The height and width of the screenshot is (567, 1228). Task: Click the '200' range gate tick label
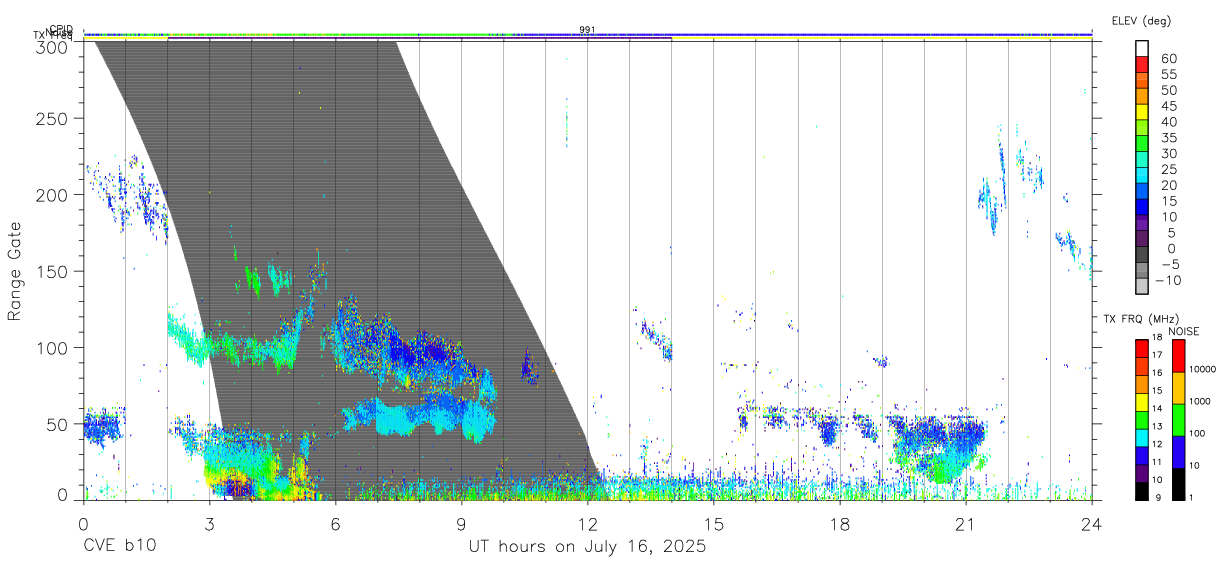click(x=53, y=194)
